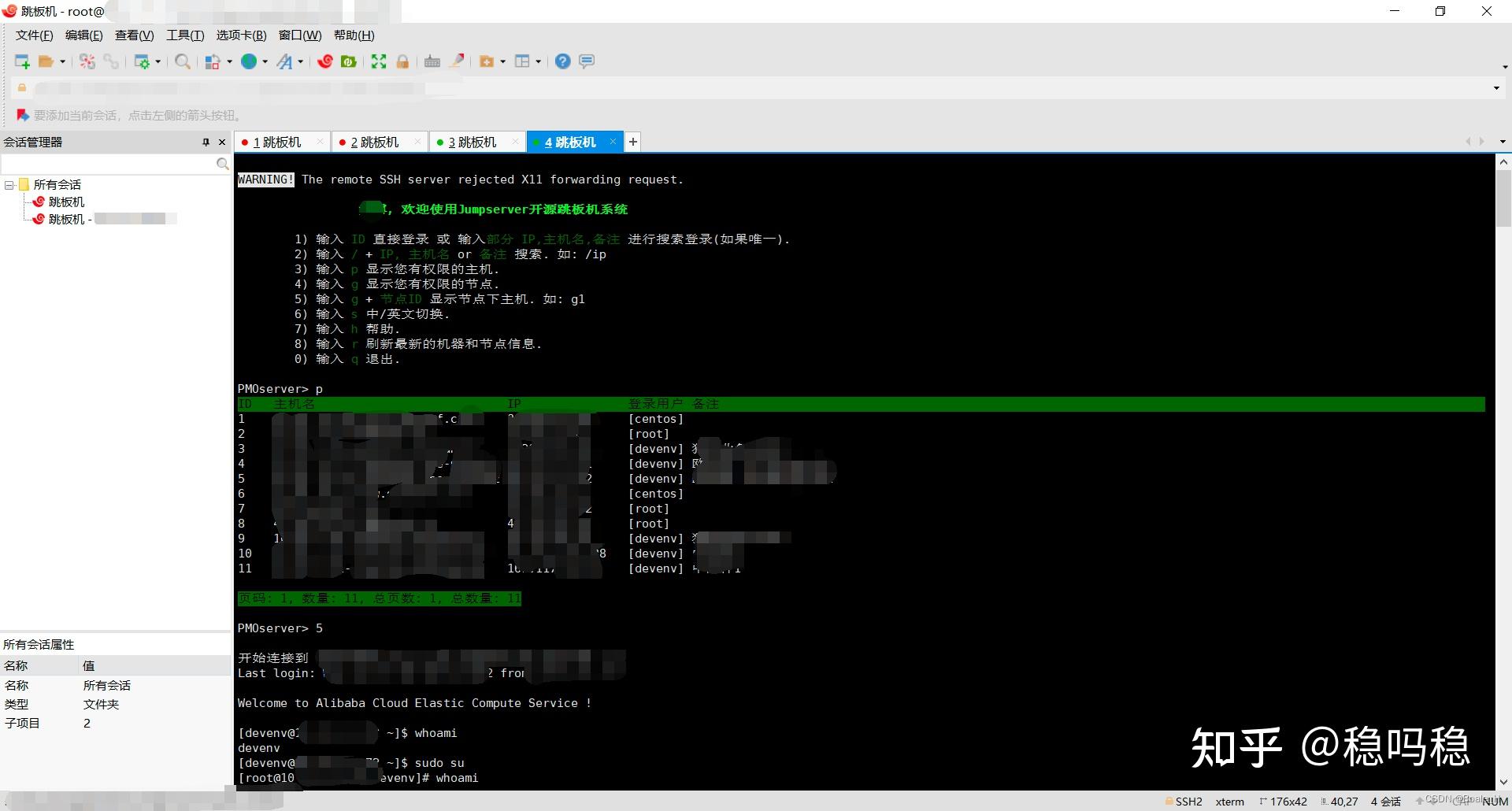Click the highlight marker icon
The height and width of the screenshot is (811, 1512).
click(456, 61)
